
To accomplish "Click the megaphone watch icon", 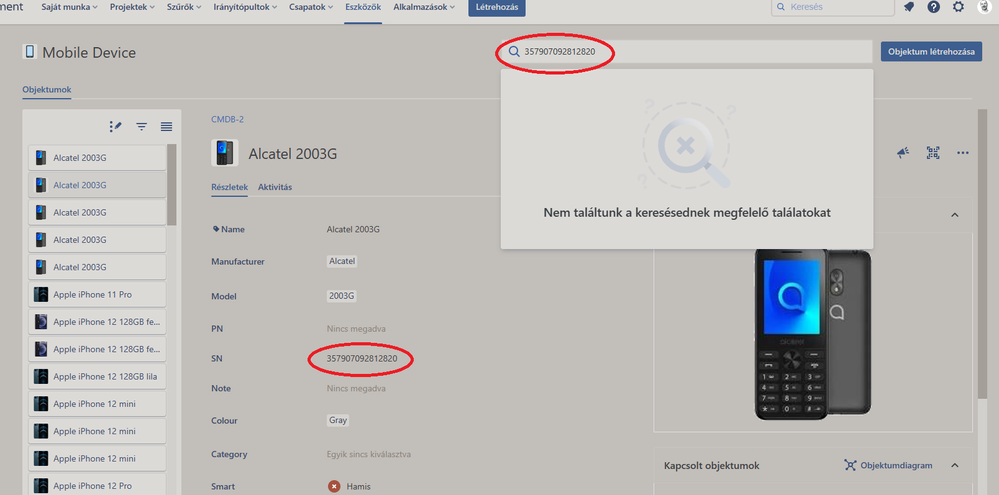I will [x=903, y=153].
